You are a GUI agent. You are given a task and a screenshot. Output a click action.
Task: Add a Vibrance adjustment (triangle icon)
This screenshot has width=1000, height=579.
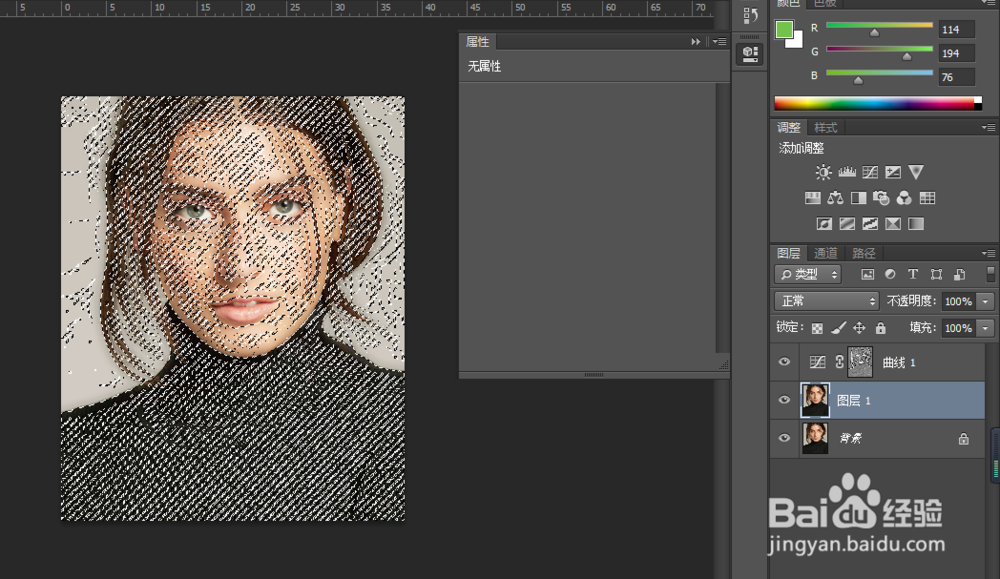tap(916, 172)
